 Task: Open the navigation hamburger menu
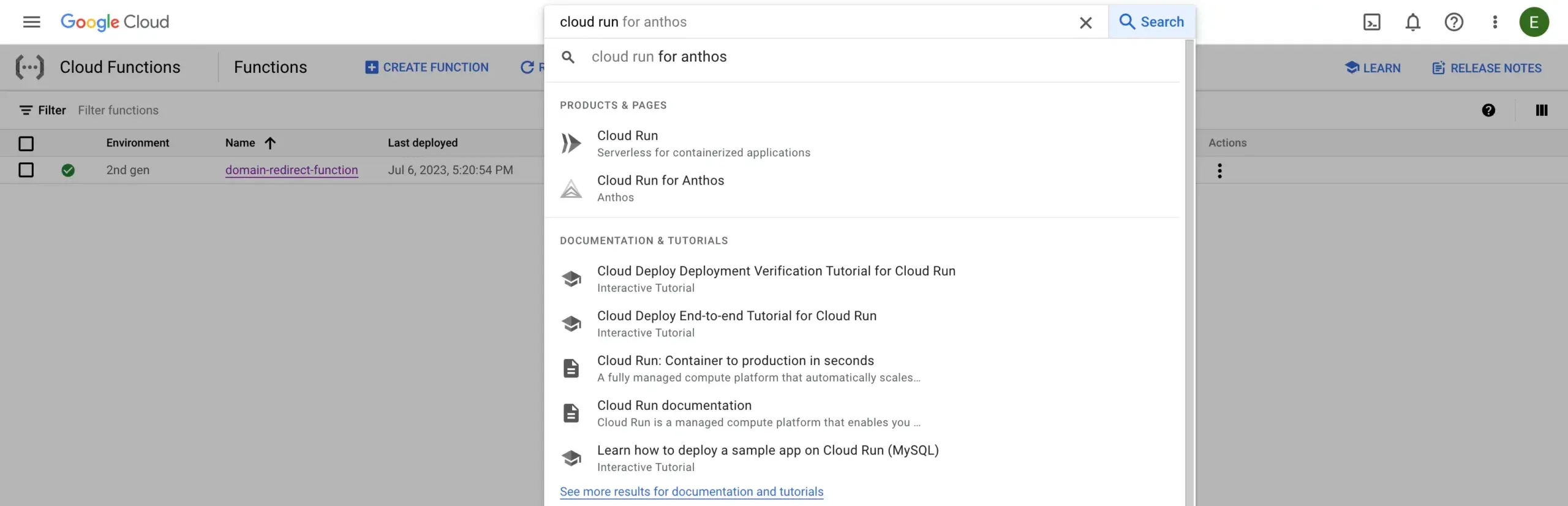click(x=31, y=21)
